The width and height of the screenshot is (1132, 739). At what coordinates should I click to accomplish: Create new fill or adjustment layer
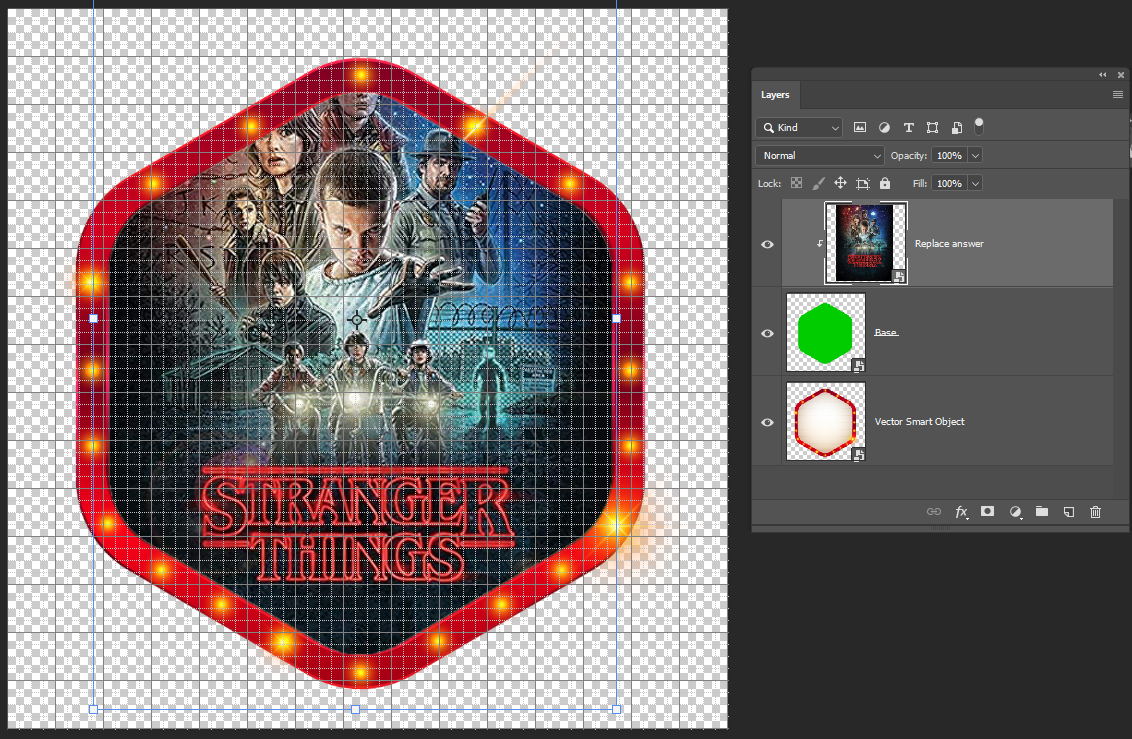(x=1015, y=512)
